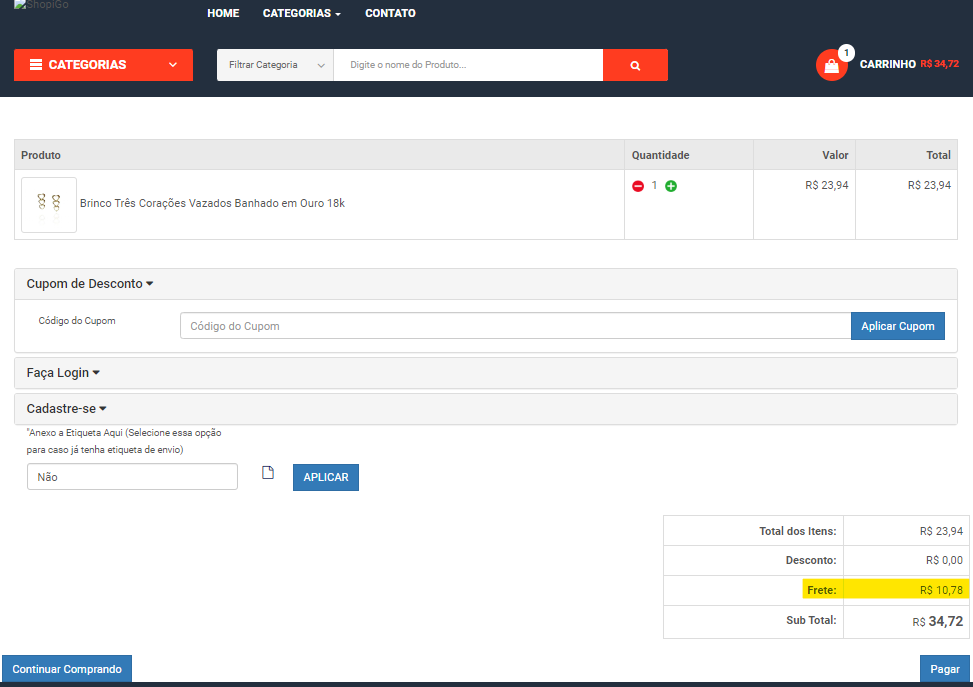
Task: Click the search magnifier button
Action: 635,65
